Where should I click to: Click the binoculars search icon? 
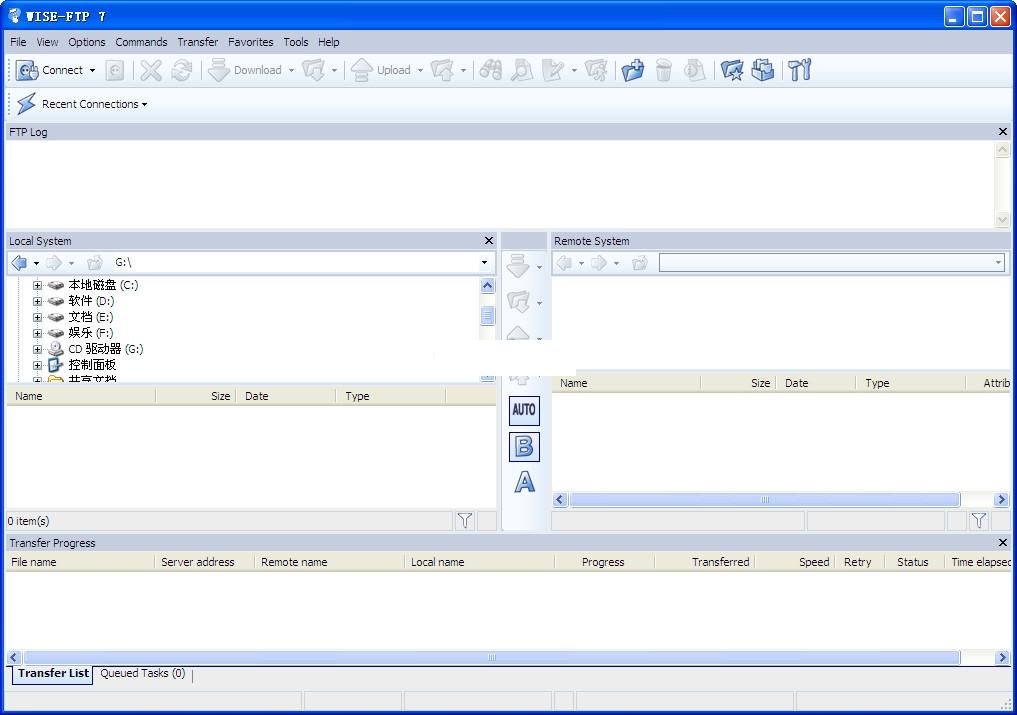(490, 70)
